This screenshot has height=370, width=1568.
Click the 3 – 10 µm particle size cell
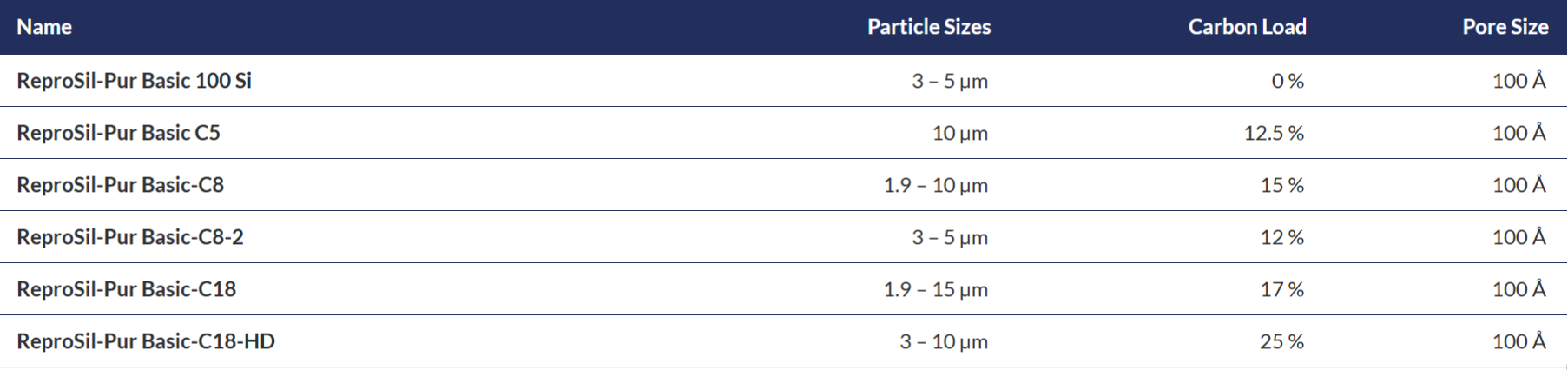pyautogui.click(x=944, y=341)
